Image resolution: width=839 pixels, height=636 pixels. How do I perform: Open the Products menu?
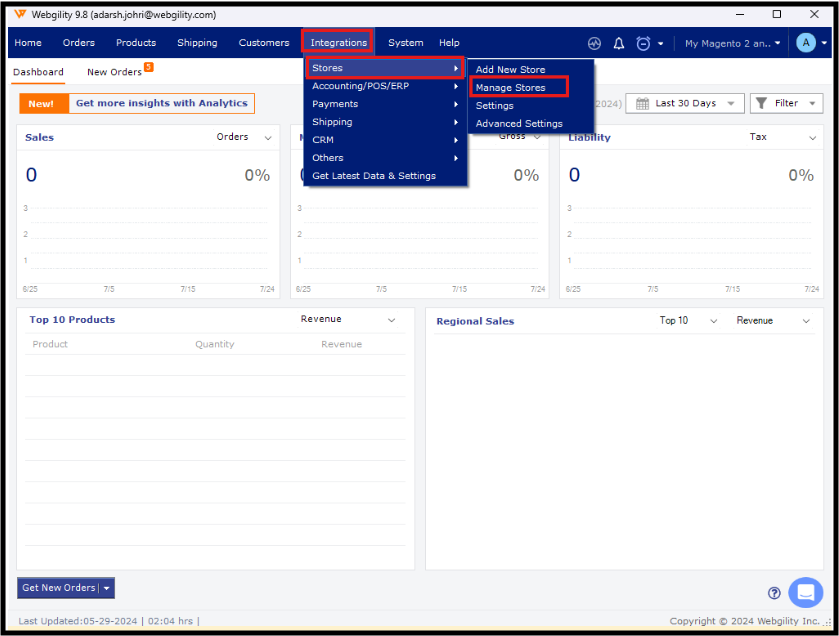click(136, 43)
